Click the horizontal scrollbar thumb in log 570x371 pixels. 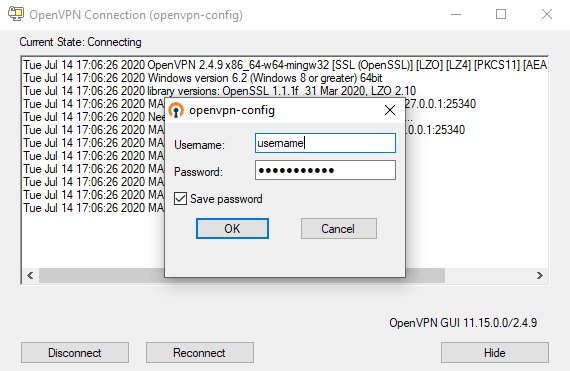click(242, 275)
